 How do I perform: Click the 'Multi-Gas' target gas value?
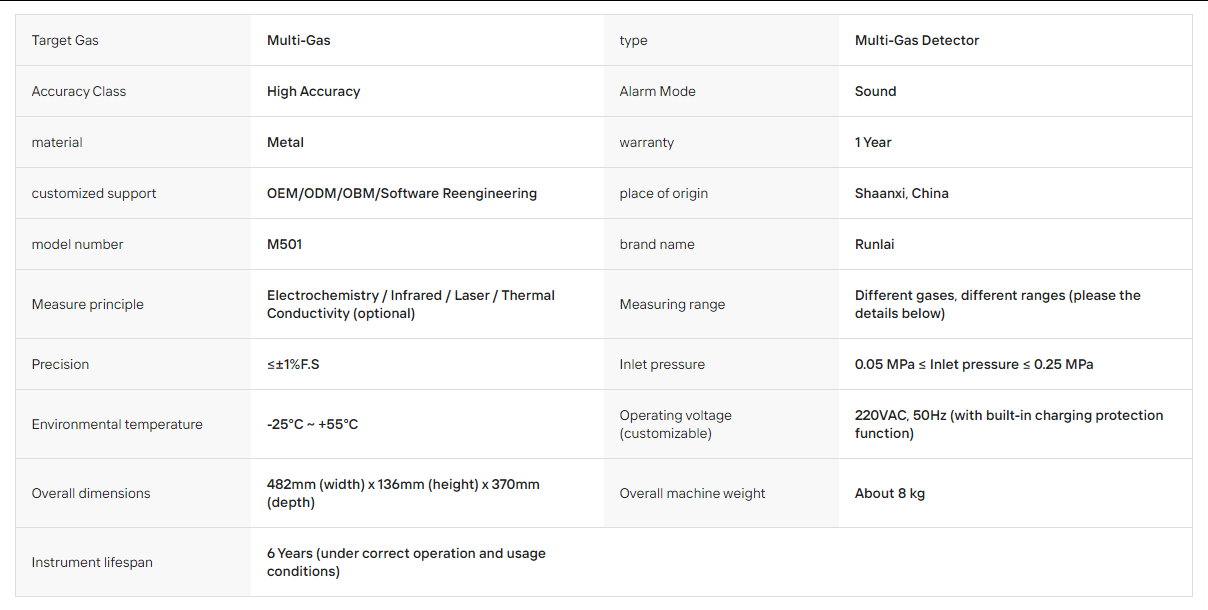tap(298, 40)
